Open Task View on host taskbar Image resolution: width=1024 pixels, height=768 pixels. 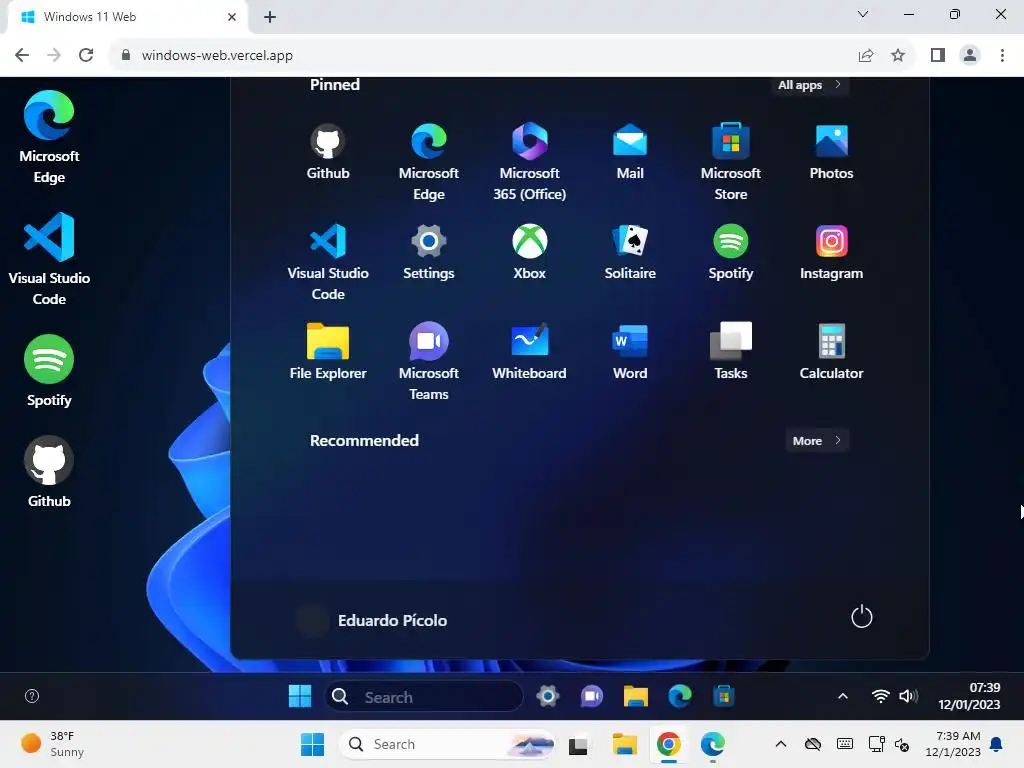(578, 745)
